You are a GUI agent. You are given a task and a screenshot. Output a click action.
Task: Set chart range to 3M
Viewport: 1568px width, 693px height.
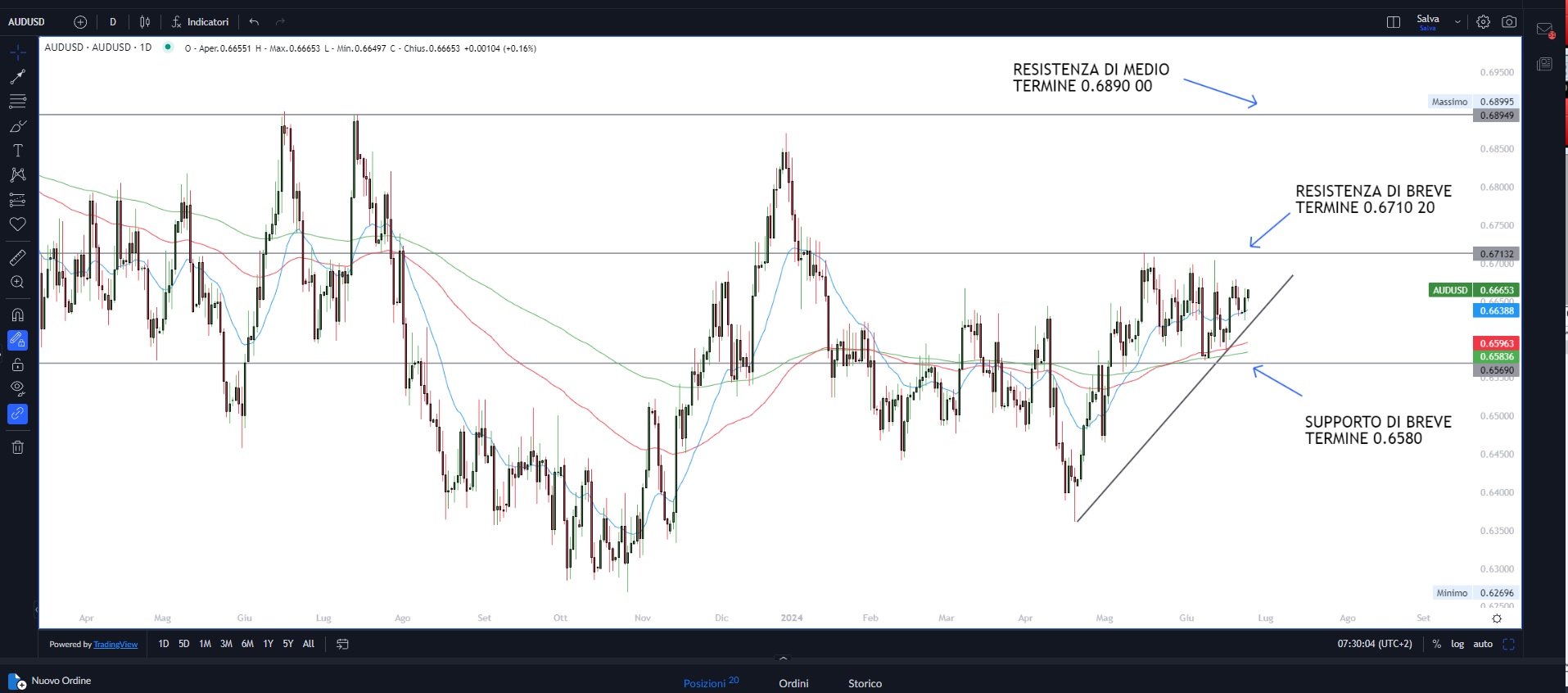click(226, 644)
